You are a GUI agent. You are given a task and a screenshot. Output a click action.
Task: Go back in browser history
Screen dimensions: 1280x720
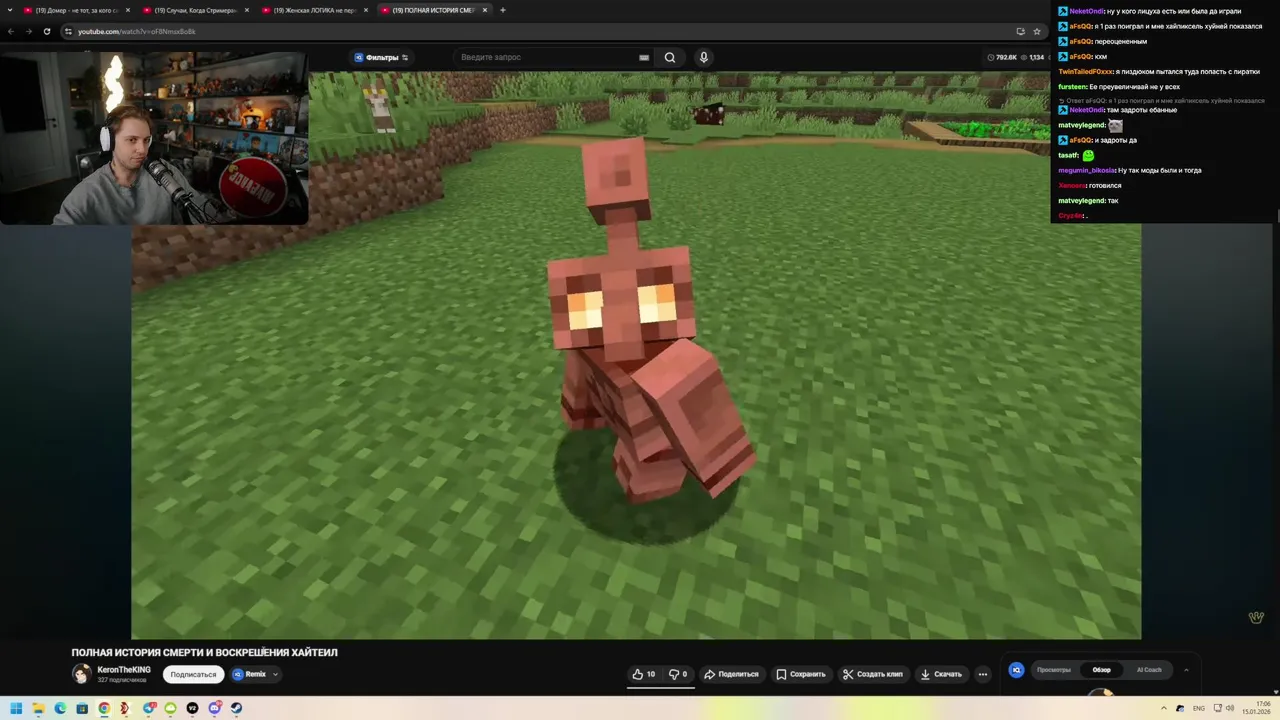[11, 31]
